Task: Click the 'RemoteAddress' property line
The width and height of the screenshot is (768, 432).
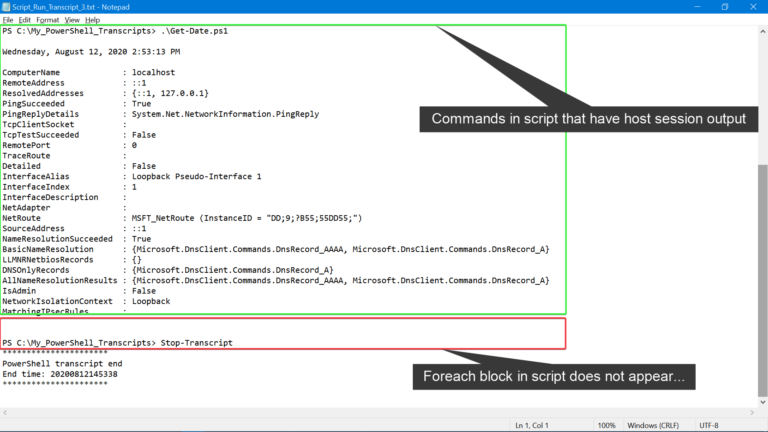Action: (74, 83)
